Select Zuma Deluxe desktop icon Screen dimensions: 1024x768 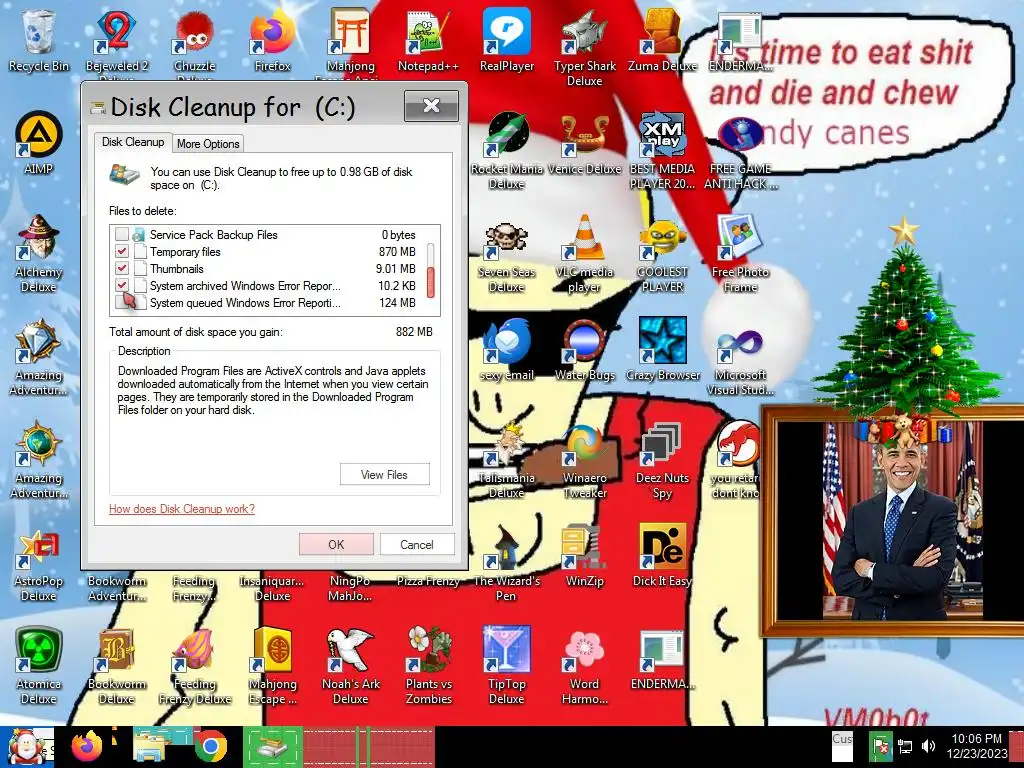(662, 39)
